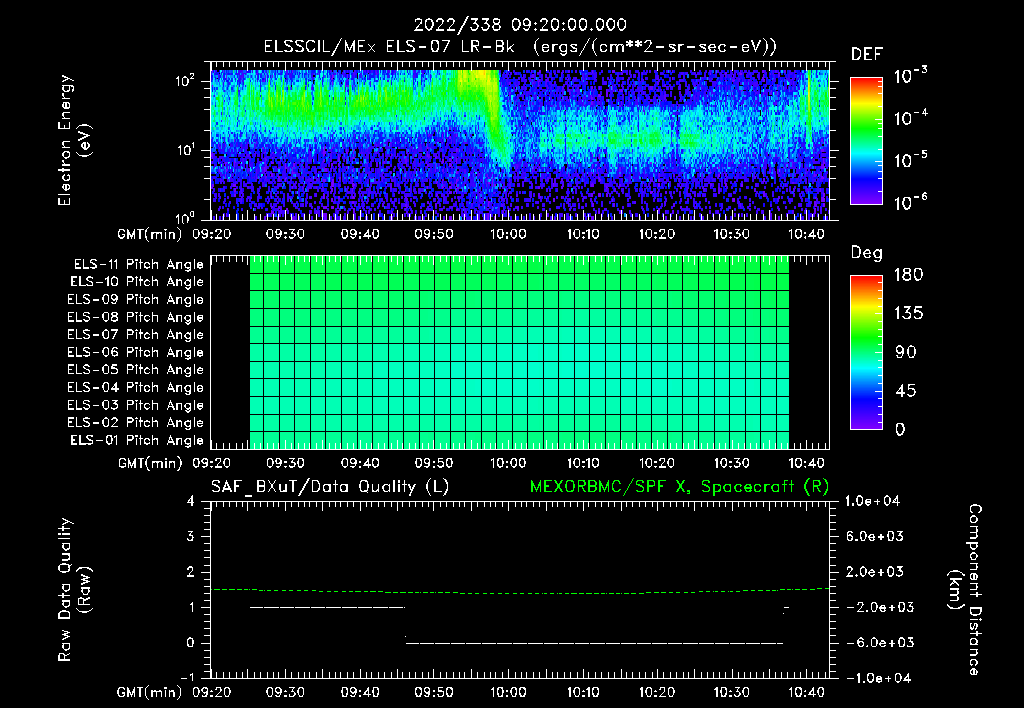Click the green dashed spacecraft distance line
The width and height of the screenshot is (1024, 708).
(520, 592)
